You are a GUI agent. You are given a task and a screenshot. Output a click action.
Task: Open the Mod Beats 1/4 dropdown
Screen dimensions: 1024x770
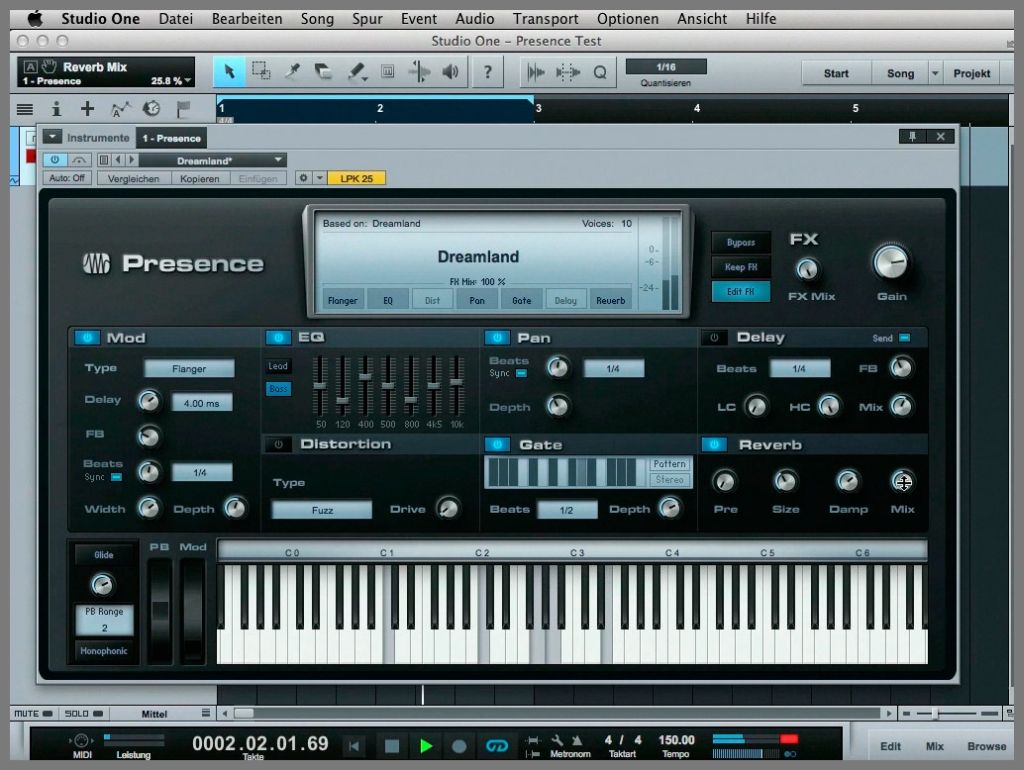pyautogui.click(x=200, y=472)
